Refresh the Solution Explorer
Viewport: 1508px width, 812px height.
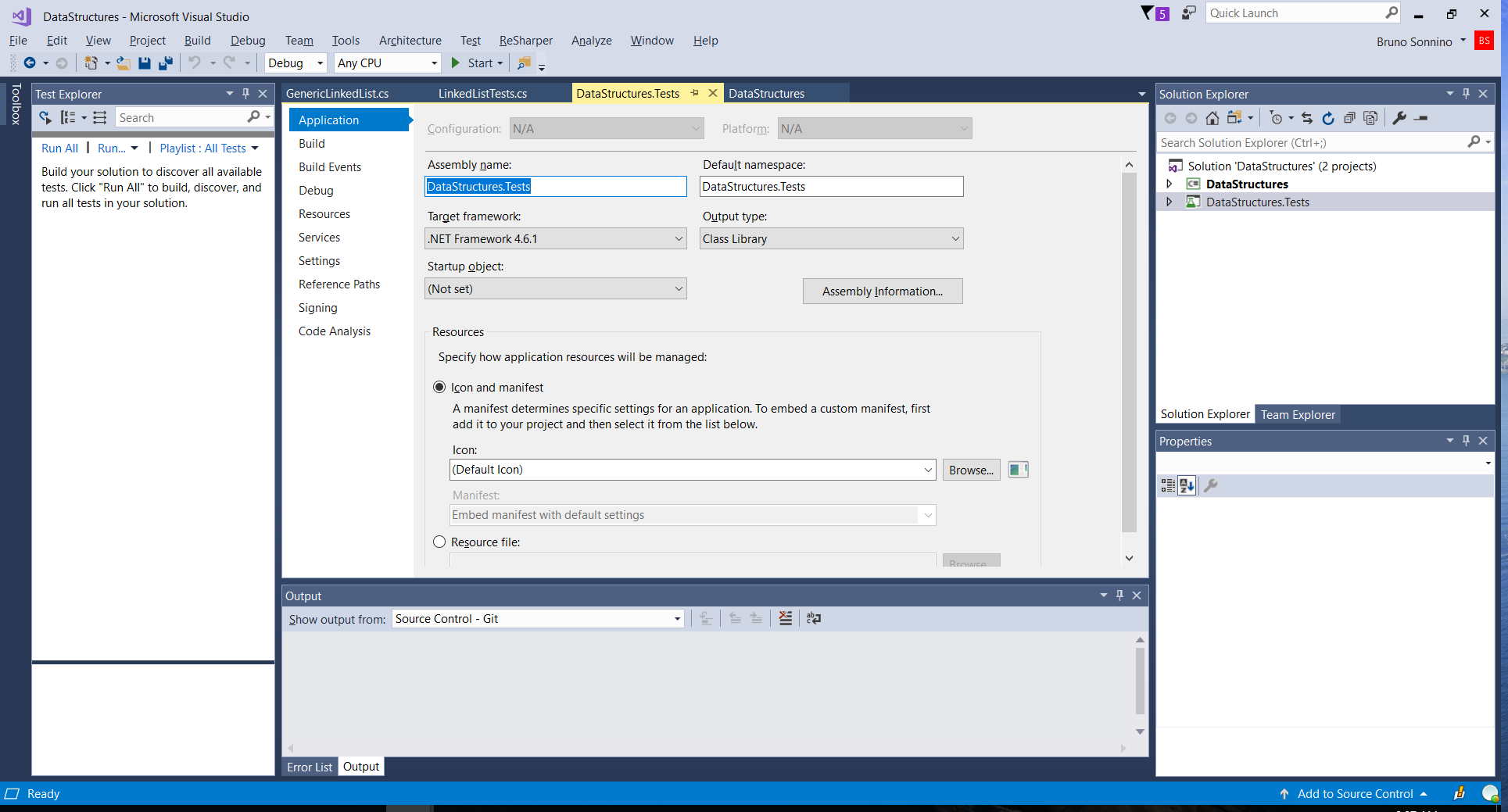1328,118
